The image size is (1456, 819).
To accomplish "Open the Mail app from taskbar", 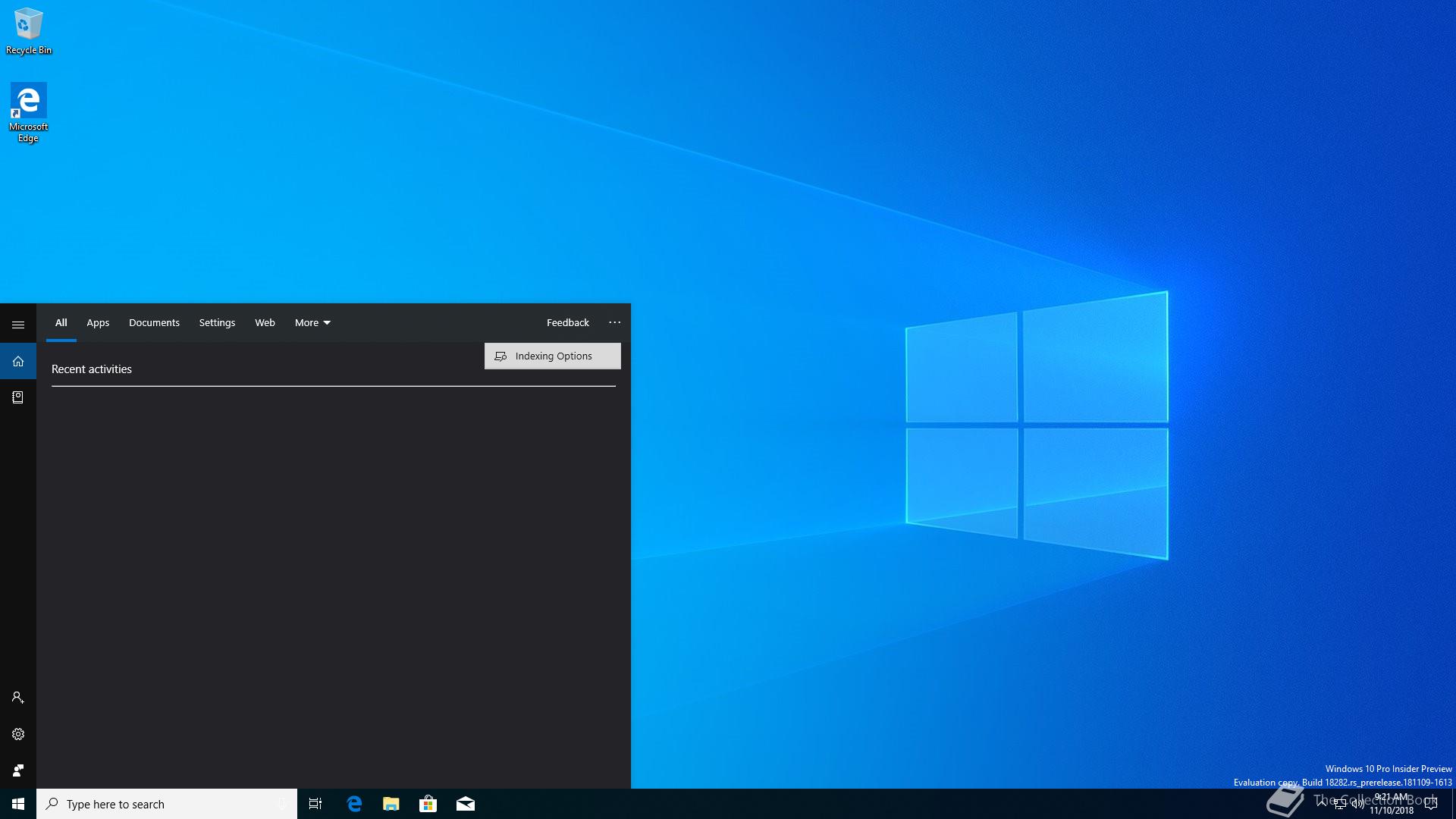I will pos(465,804).
